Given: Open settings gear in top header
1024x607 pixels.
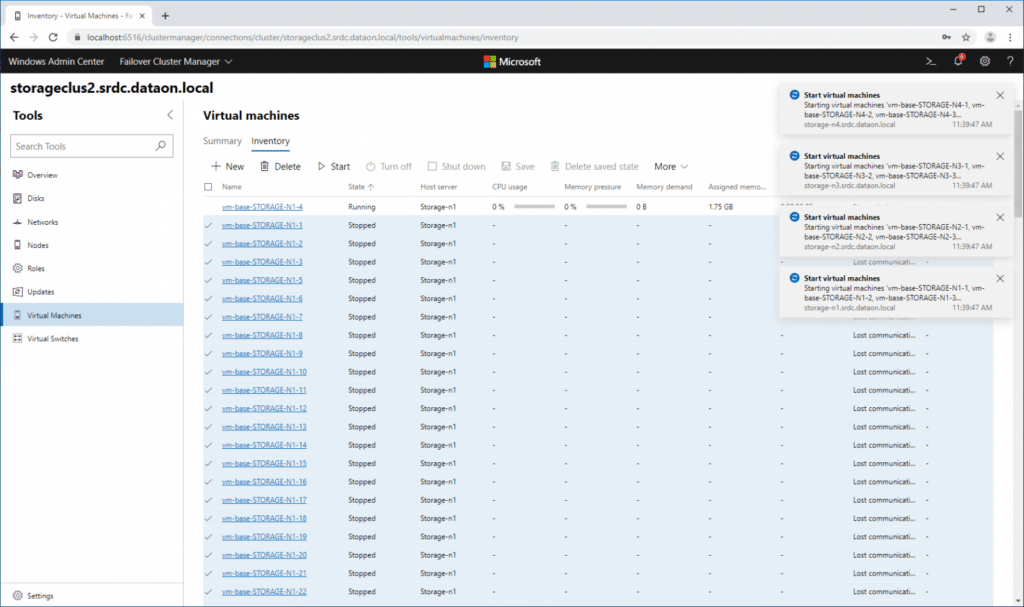Looking at the screenshot, I should click(x=984, y=61).
